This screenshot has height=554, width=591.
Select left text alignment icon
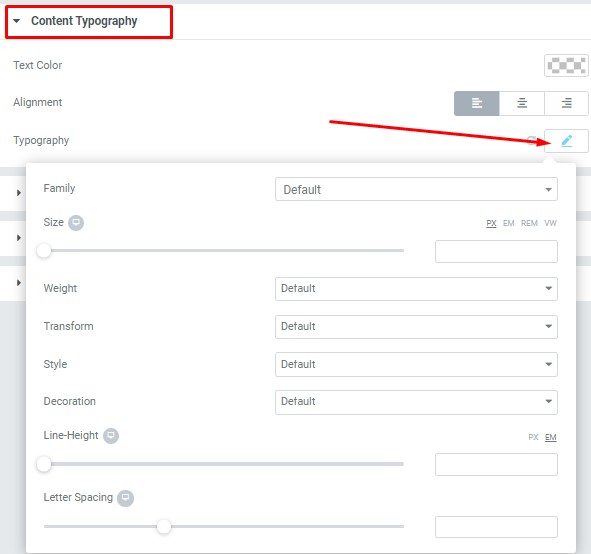coord(476,103)
